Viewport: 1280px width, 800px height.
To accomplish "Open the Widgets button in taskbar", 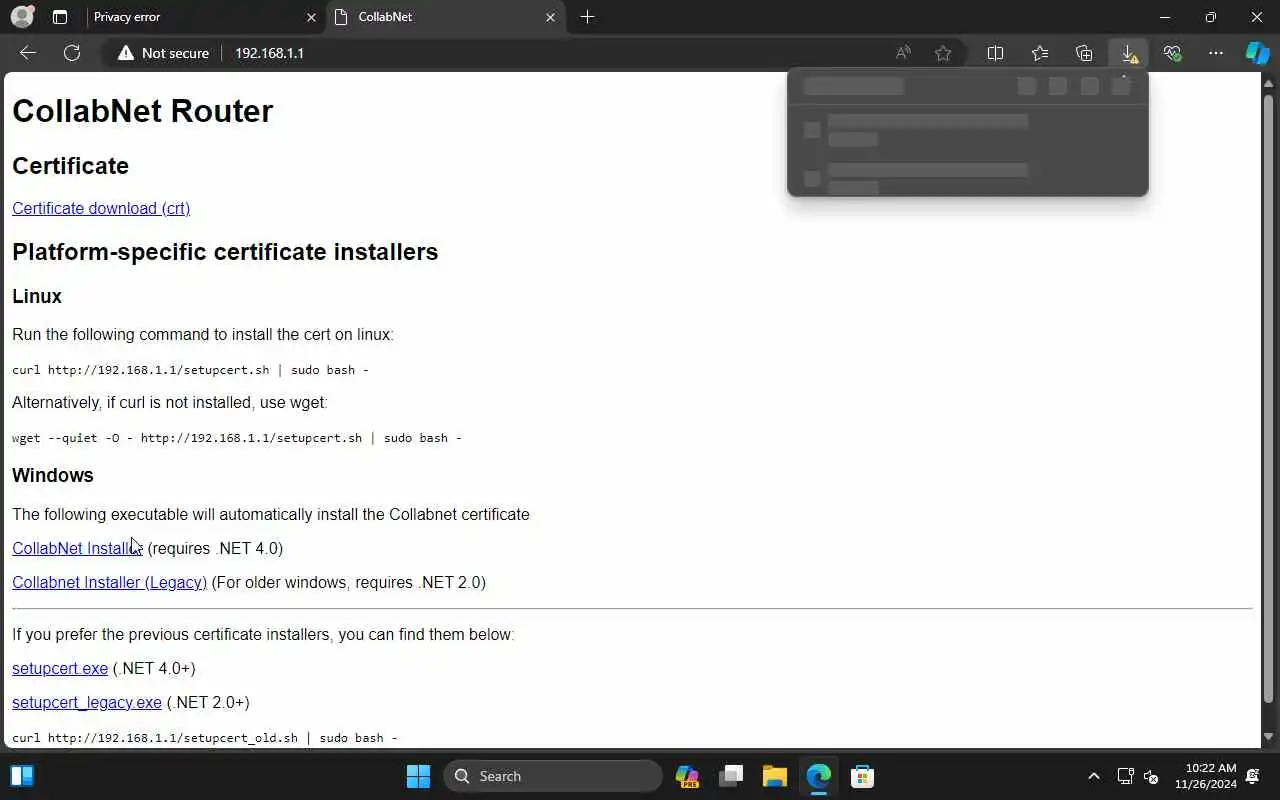I will click(x=22, y=776).
